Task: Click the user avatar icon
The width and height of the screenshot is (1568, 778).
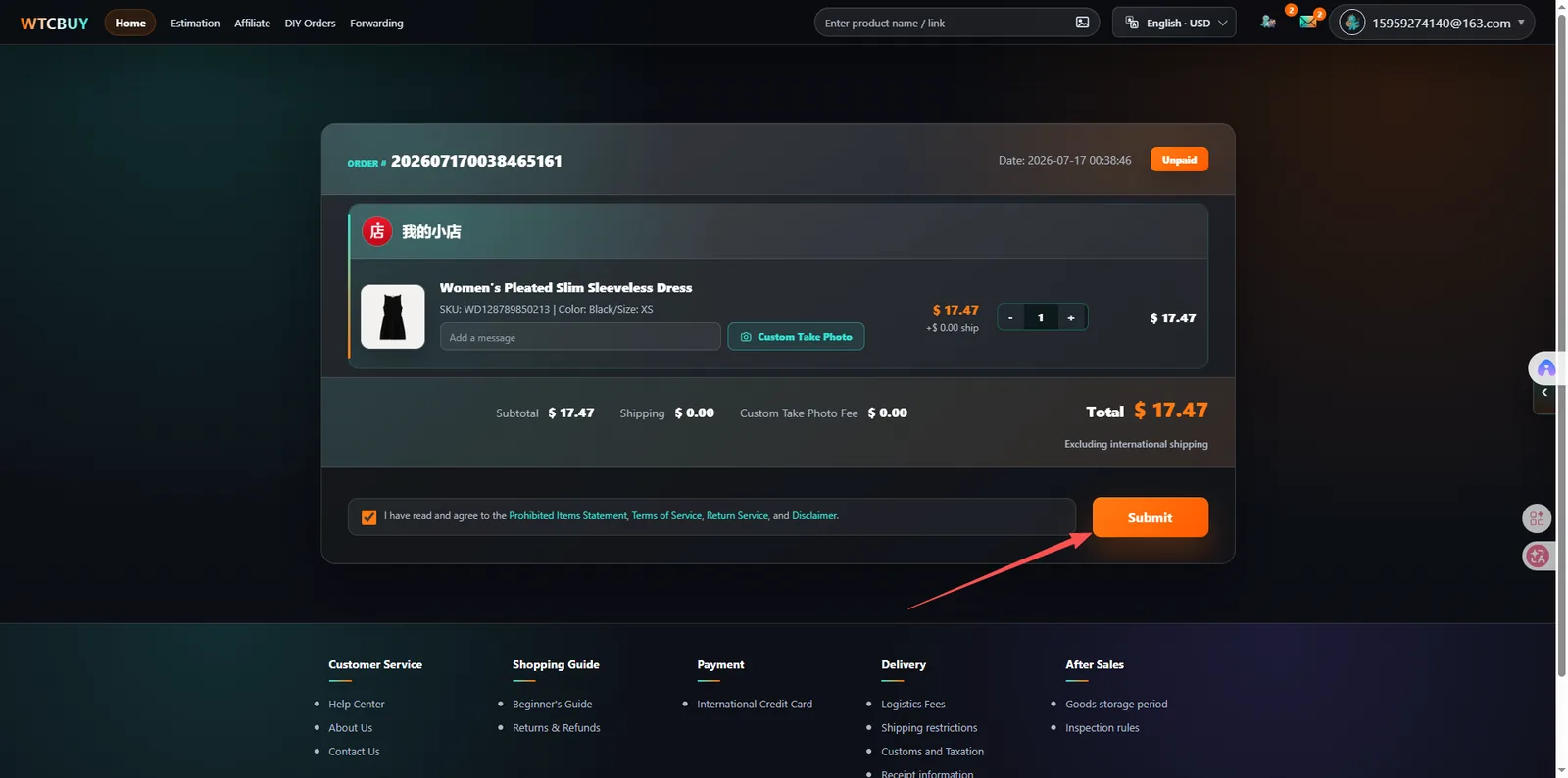Action: pos(1352,22)
